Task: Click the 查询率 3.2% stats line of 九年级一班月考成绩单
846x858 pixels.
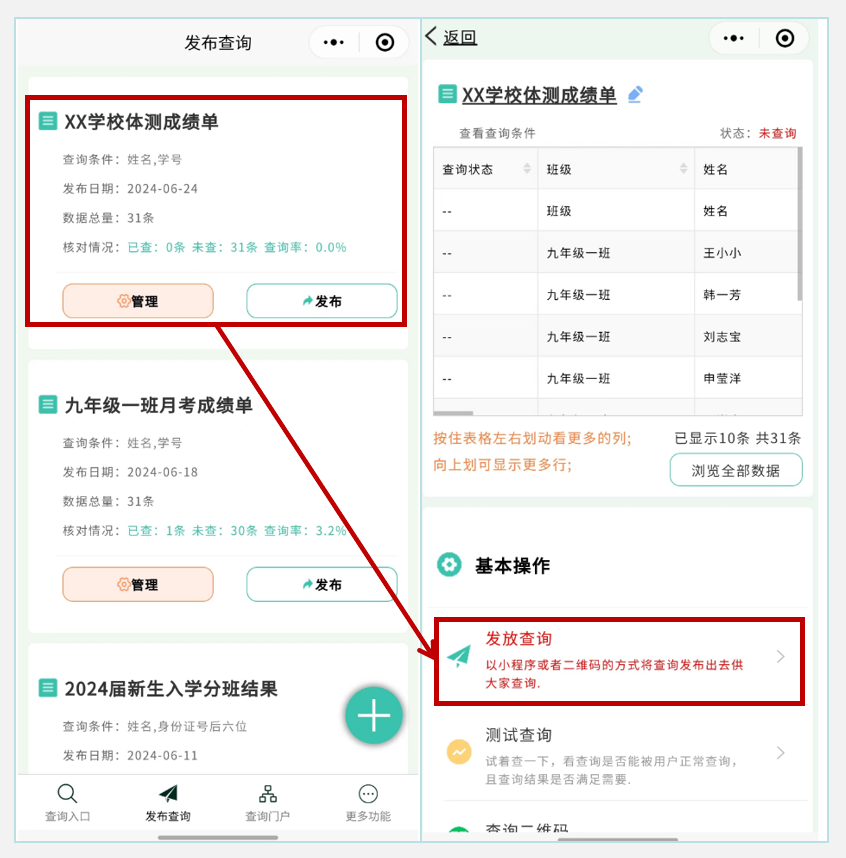Action: pos(205,531)
